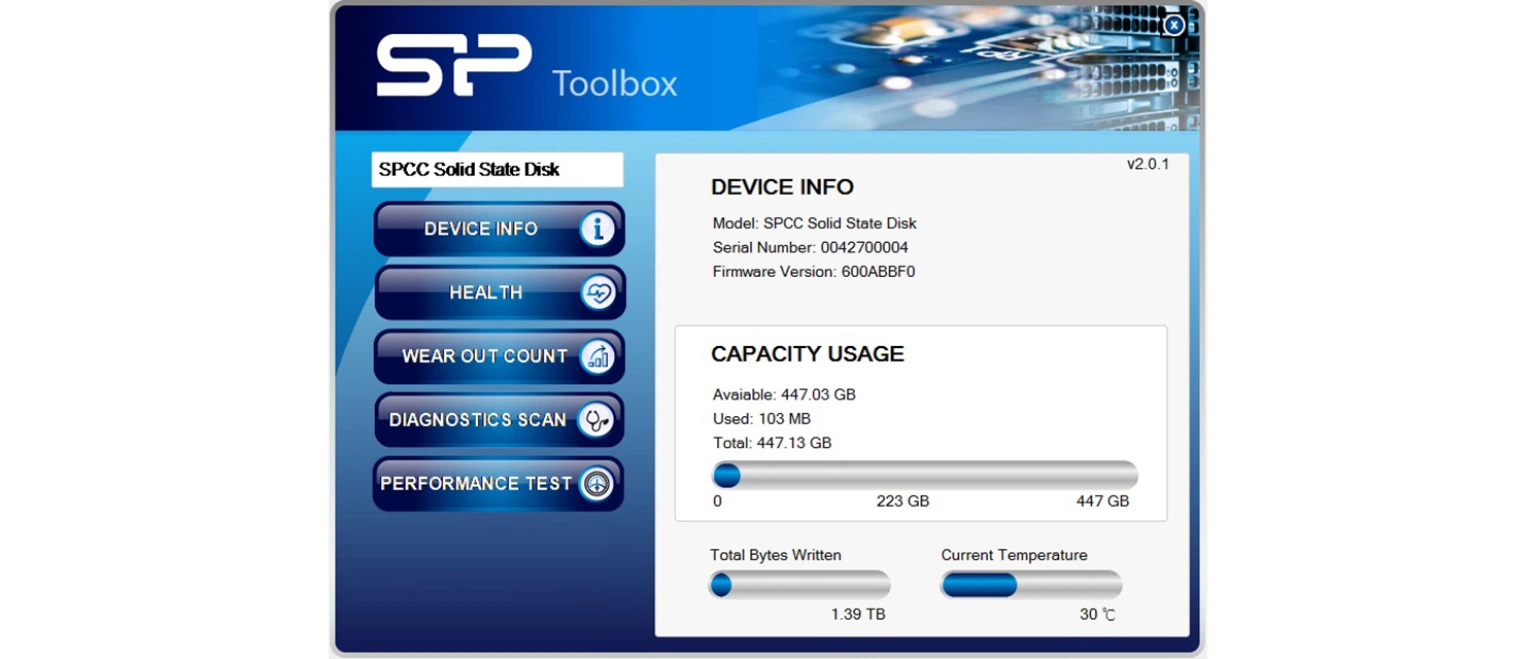Click the 30 ℃ temperature value

point(1097,614)
